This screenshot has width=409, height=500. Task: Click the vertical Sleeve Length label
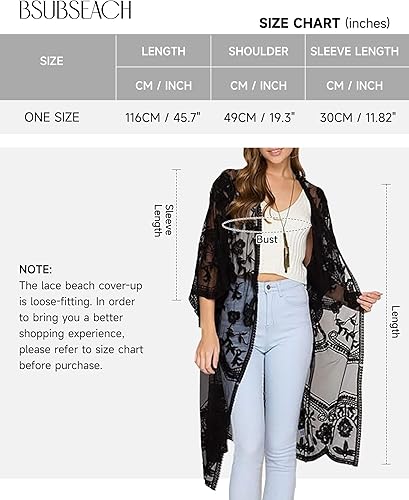click(164, 221)
